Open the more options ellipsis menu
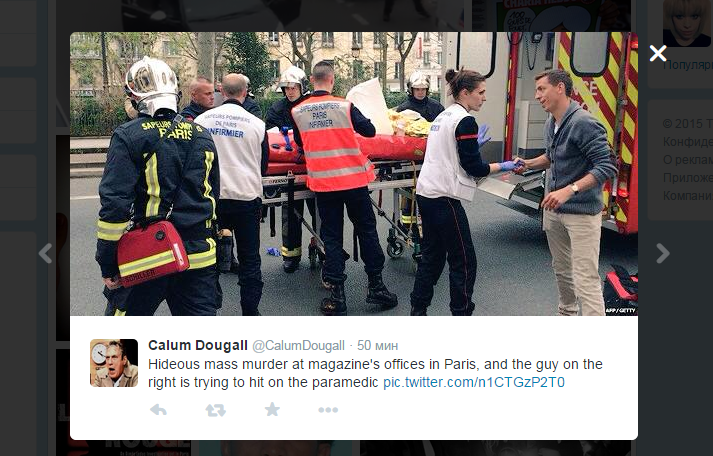713x456 pixels. click(x=328, y=410)
